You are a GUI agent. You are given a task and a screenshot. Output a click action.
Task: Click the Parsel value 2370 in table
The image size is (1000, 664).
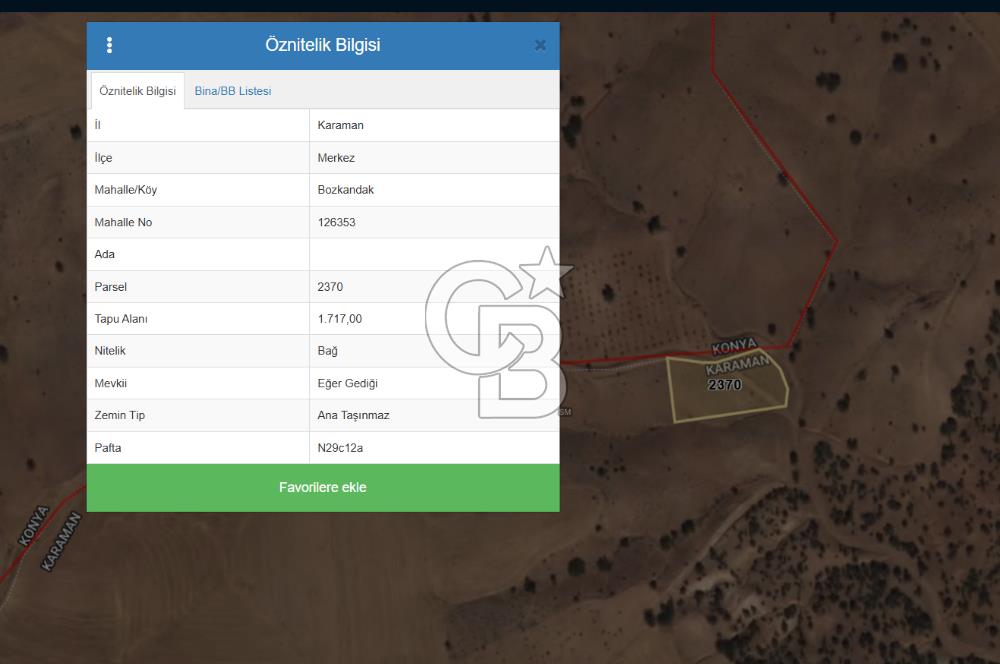click(x=330, y=287)
